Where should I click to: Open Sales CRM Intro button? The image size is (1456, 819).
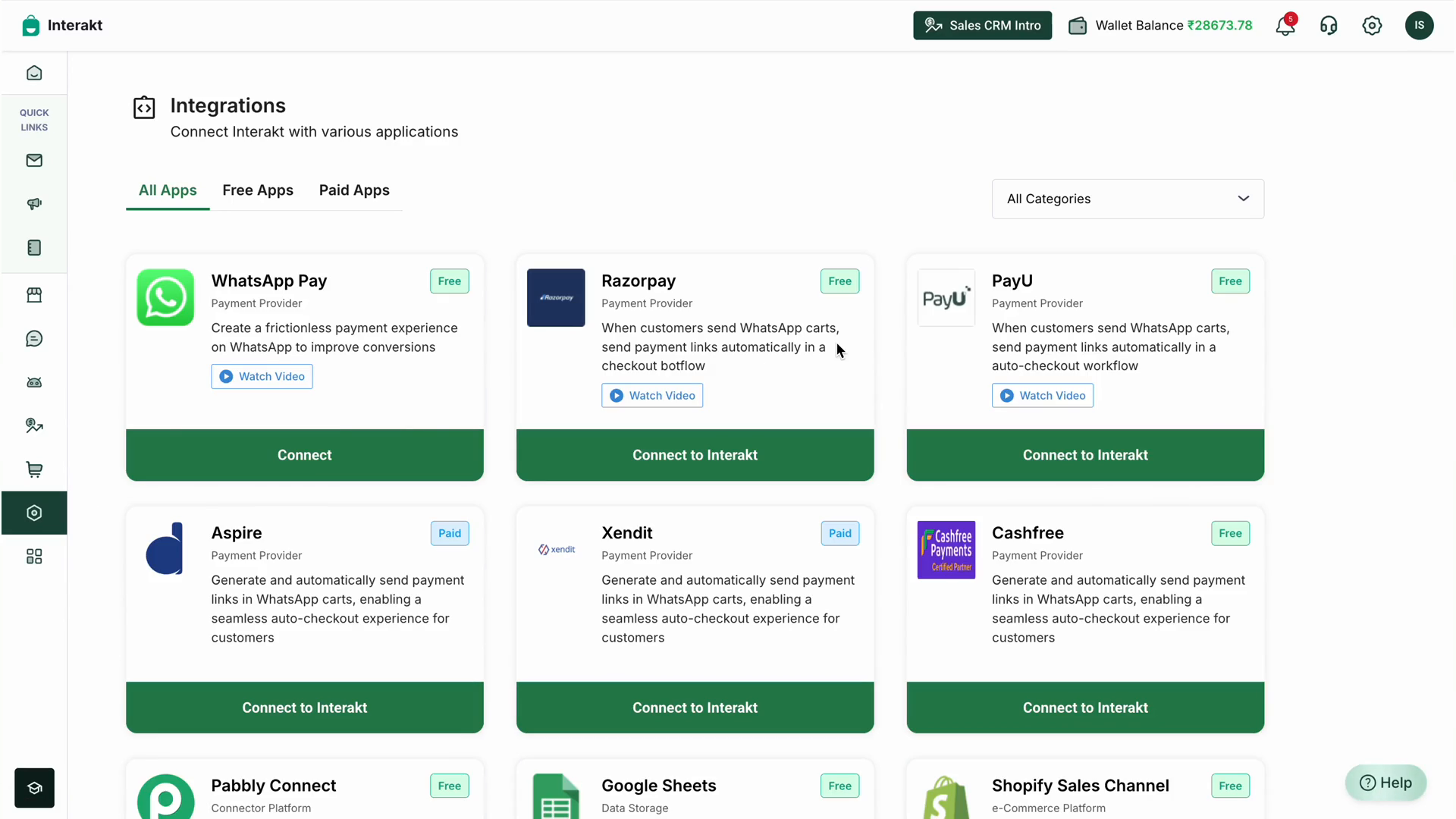pos(982,25)
